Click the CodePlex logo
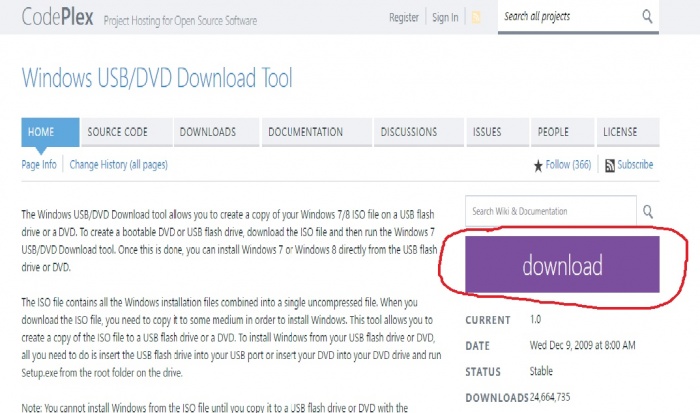 click(x=58, y=17)
